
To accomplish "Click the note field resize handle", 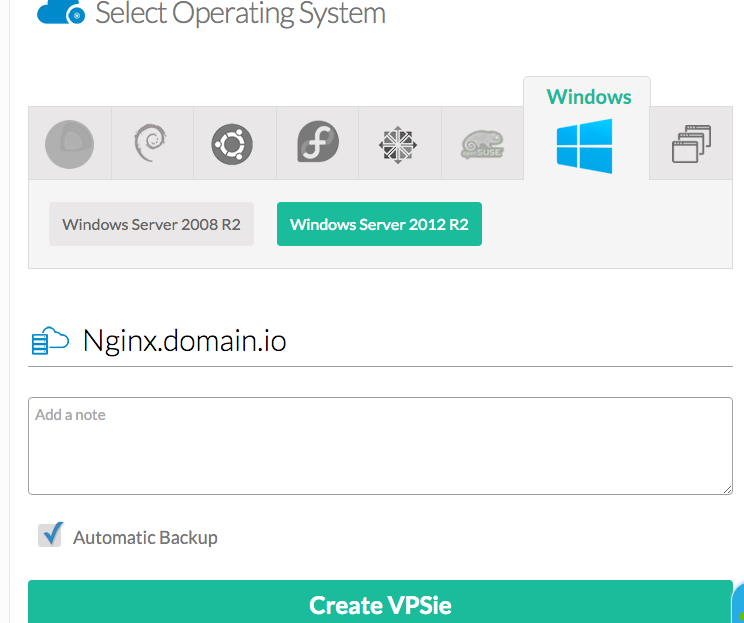I will [x=727, y=489].
